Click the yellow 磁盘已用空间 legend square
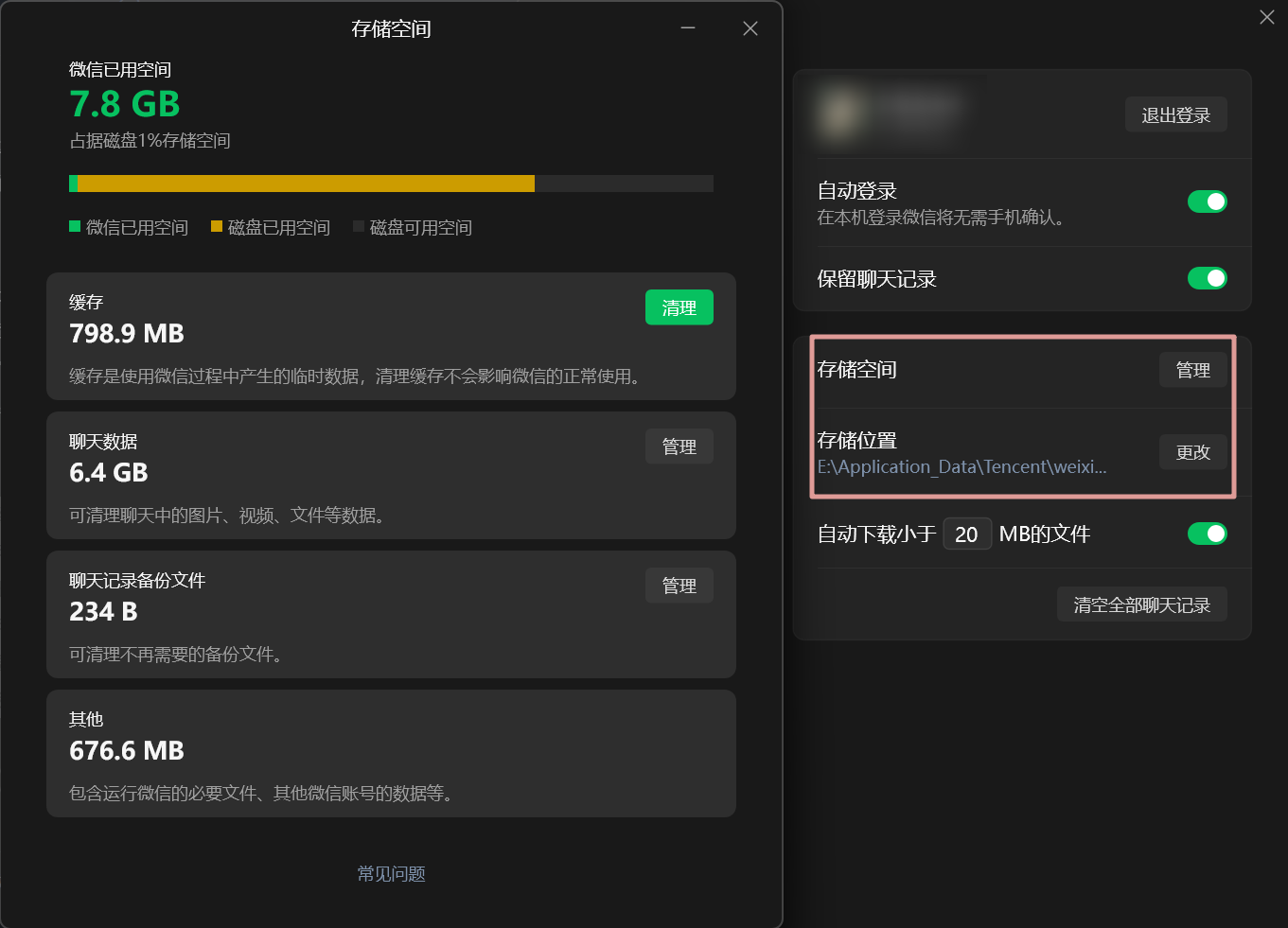Screen dimensions: 1288x928 point(217,226)
